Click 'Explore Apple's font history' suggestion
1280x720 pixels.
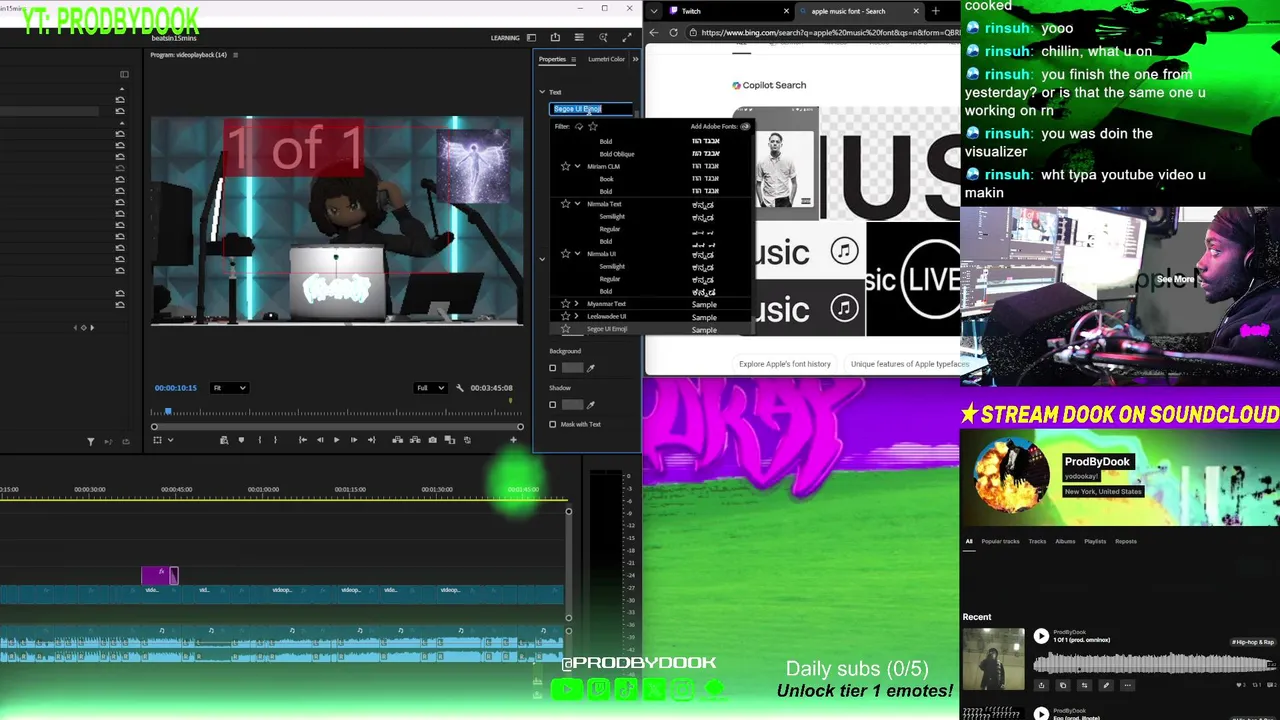[785, 364]
